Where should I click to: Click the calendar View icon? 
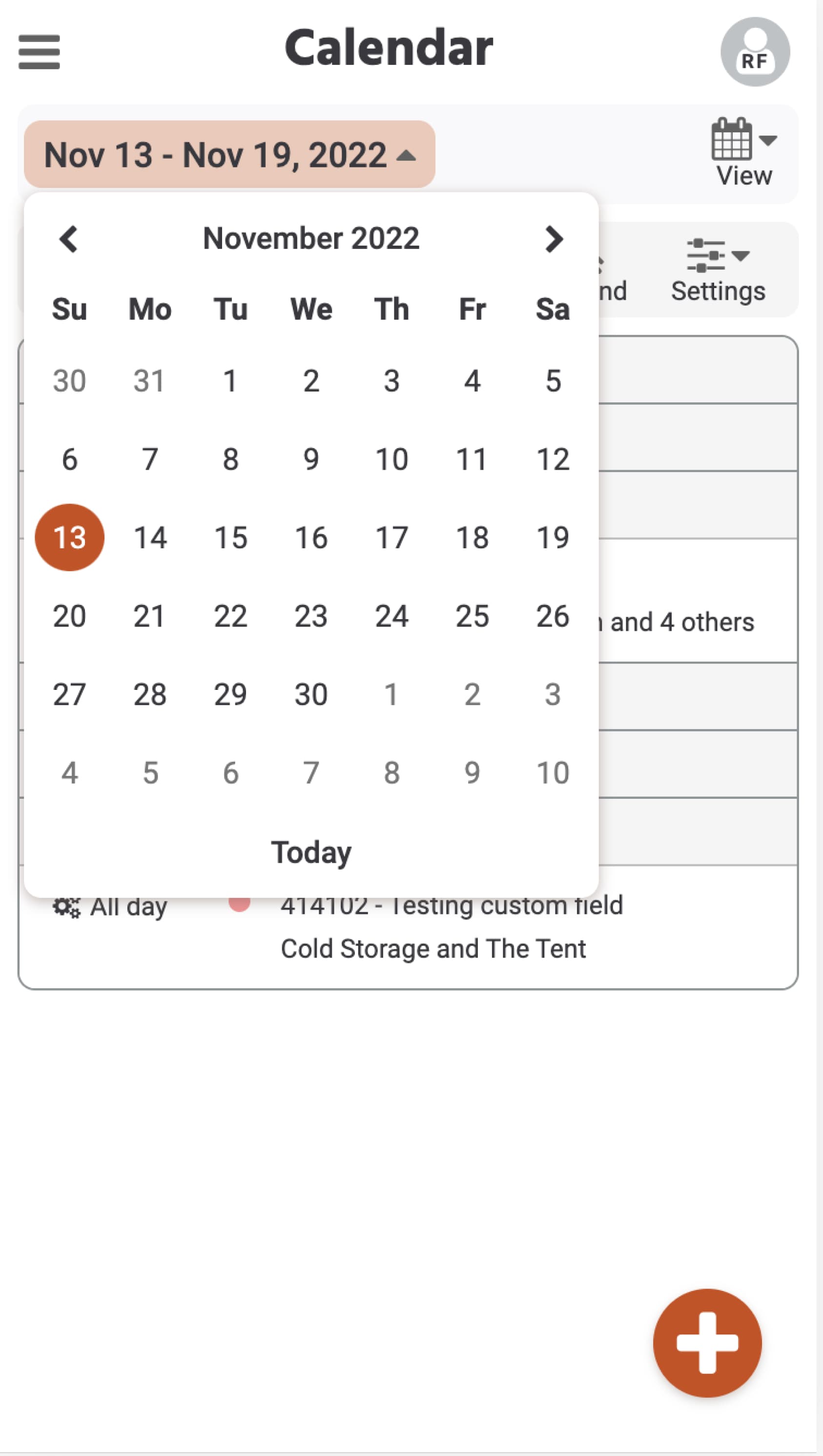(x=731, y=139)
